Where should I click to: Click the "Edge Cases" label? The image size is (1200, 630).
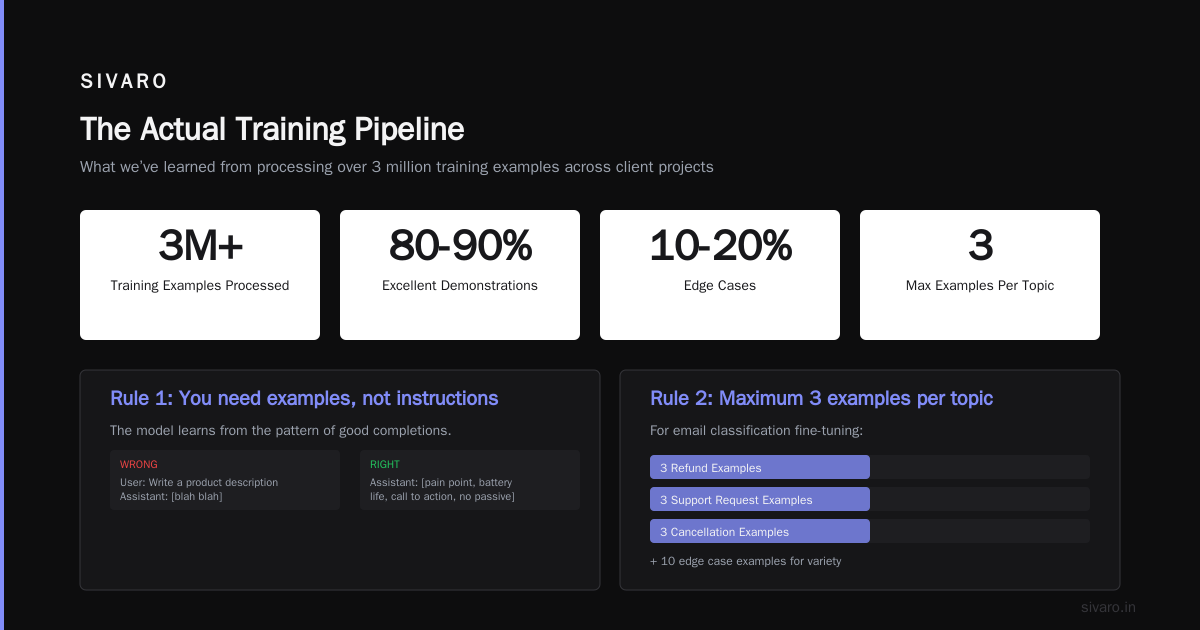click(x=720, y=286)
